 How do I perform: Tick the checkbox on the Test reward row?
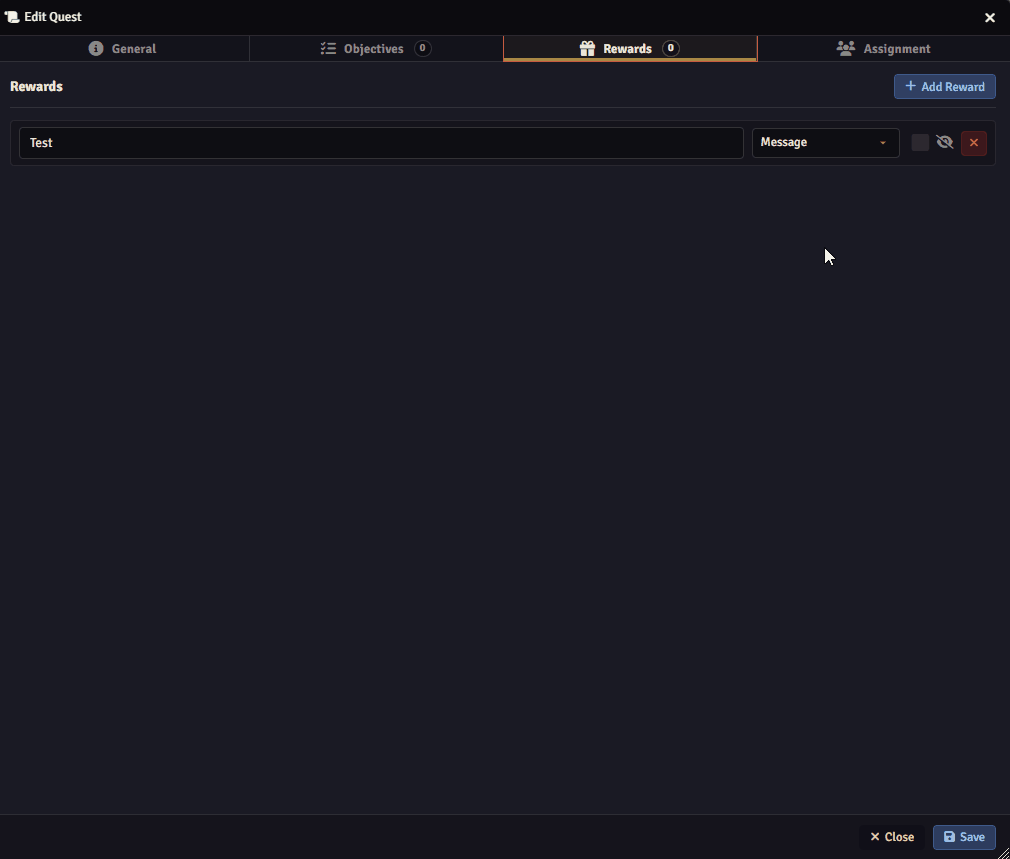920,143
